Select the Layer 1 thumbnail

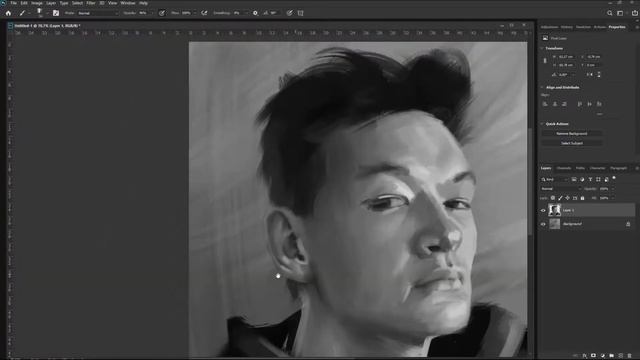pos(554,210)
